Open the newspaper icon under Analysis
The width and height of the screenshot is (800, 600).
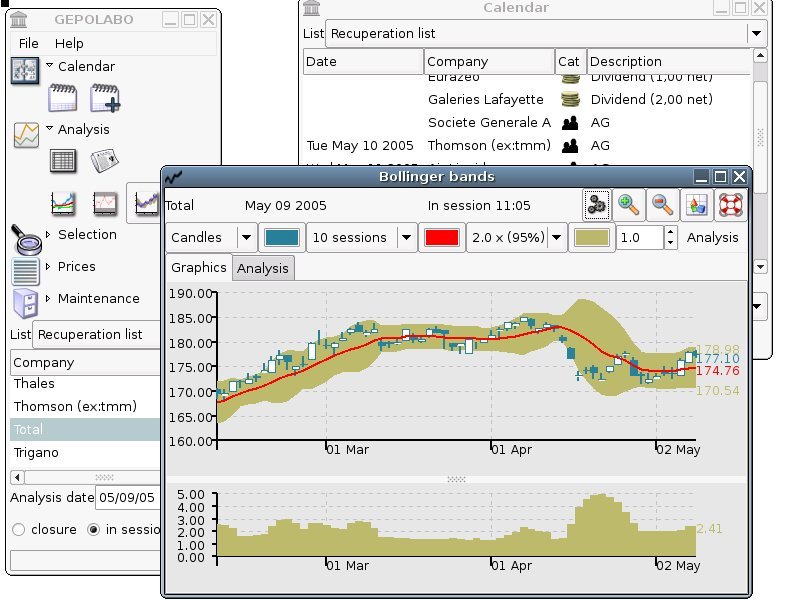[105, 161]
